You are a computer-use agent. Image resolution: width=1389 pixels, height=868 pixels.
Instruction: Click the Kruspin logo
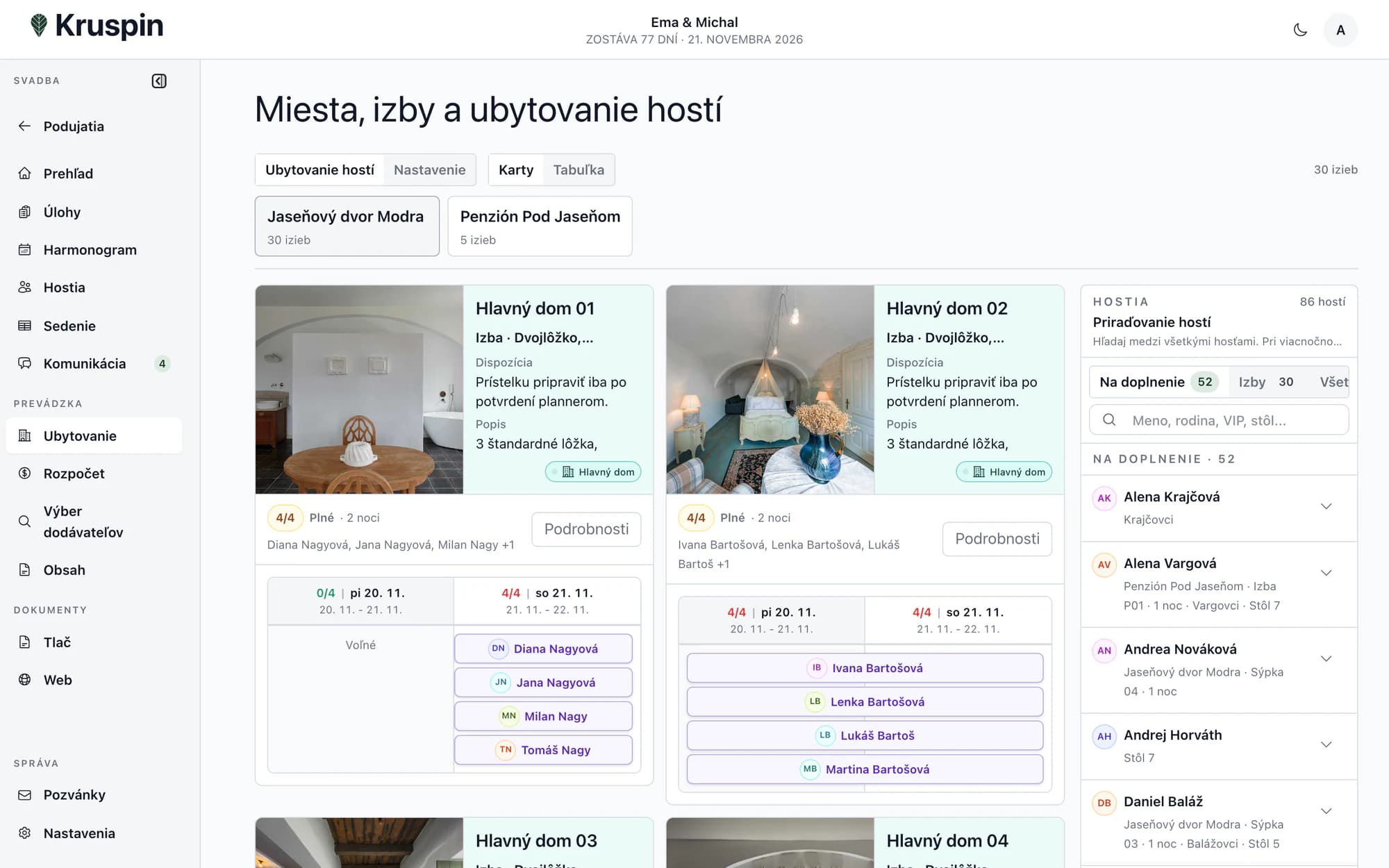point(97,26)
